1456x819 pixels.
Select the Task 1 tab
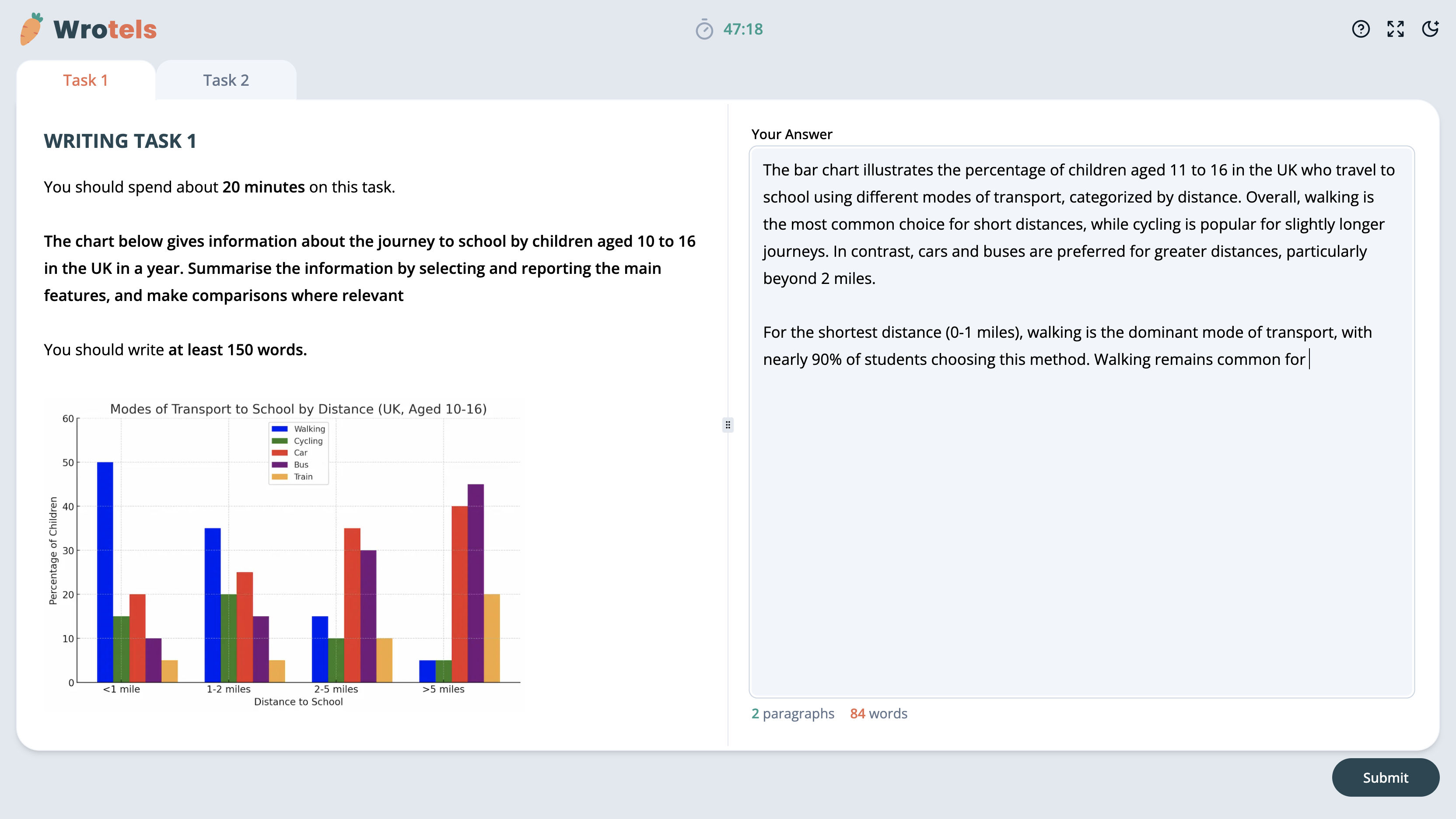[85, 80]
